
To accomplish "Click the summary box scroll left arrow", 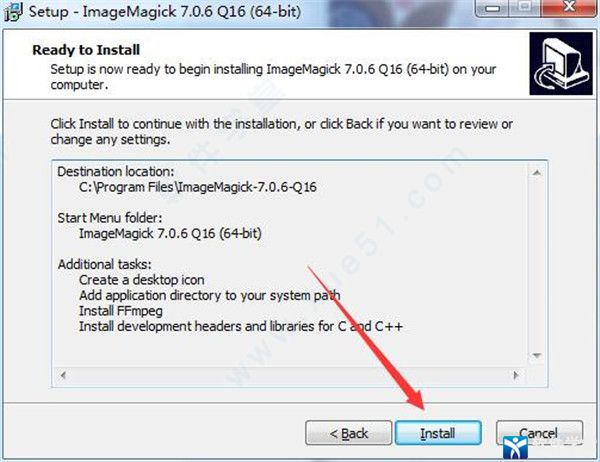I will [63, 375].
